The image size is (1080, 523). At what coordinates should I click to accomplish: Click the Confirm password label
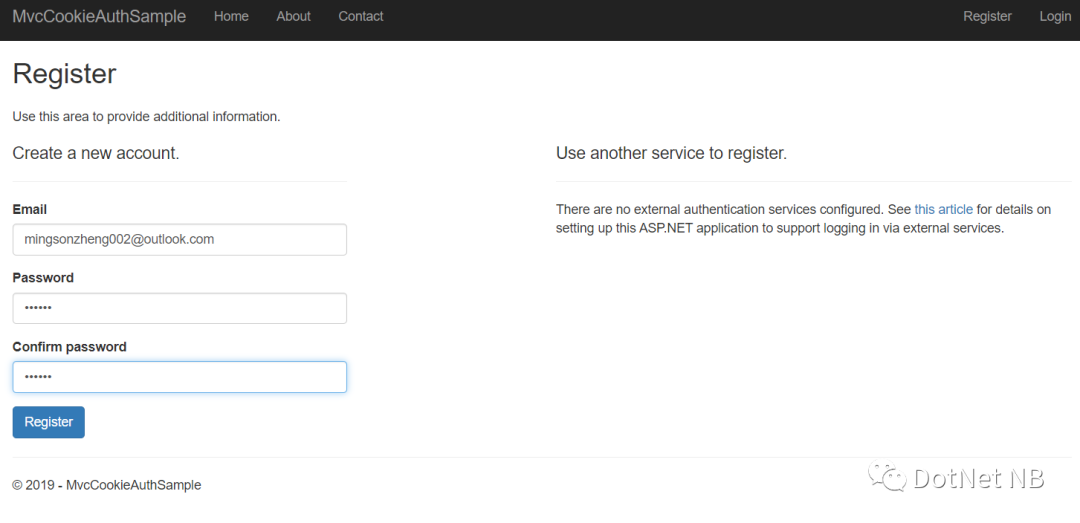(x=70, y=347)
